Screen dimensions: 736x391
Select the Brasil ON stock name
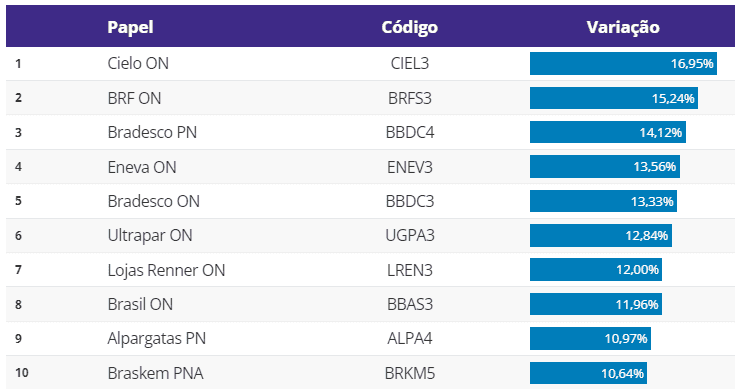140,305
